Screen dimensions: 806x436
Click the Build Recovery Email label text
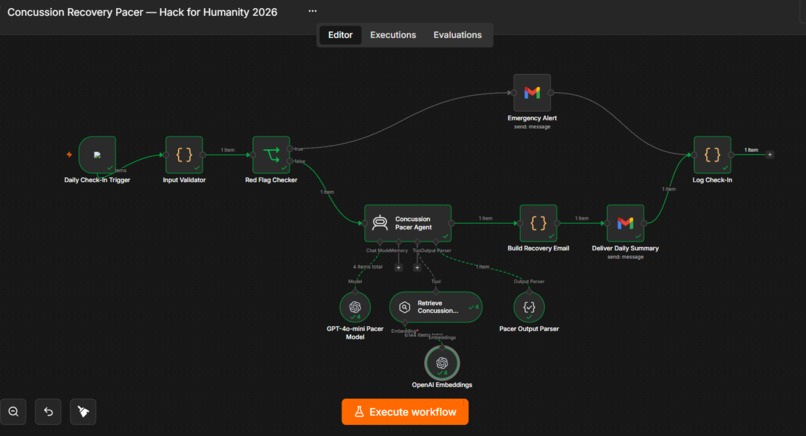tap(538, 248)
